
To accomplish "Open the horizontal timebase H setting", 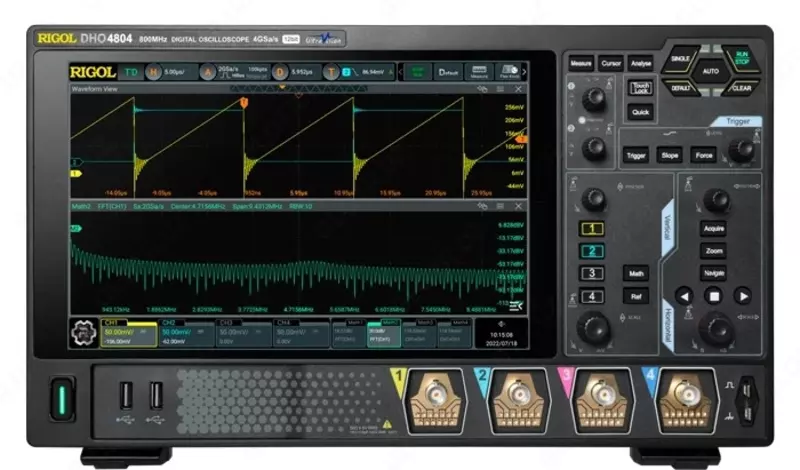I will point(153,72).
